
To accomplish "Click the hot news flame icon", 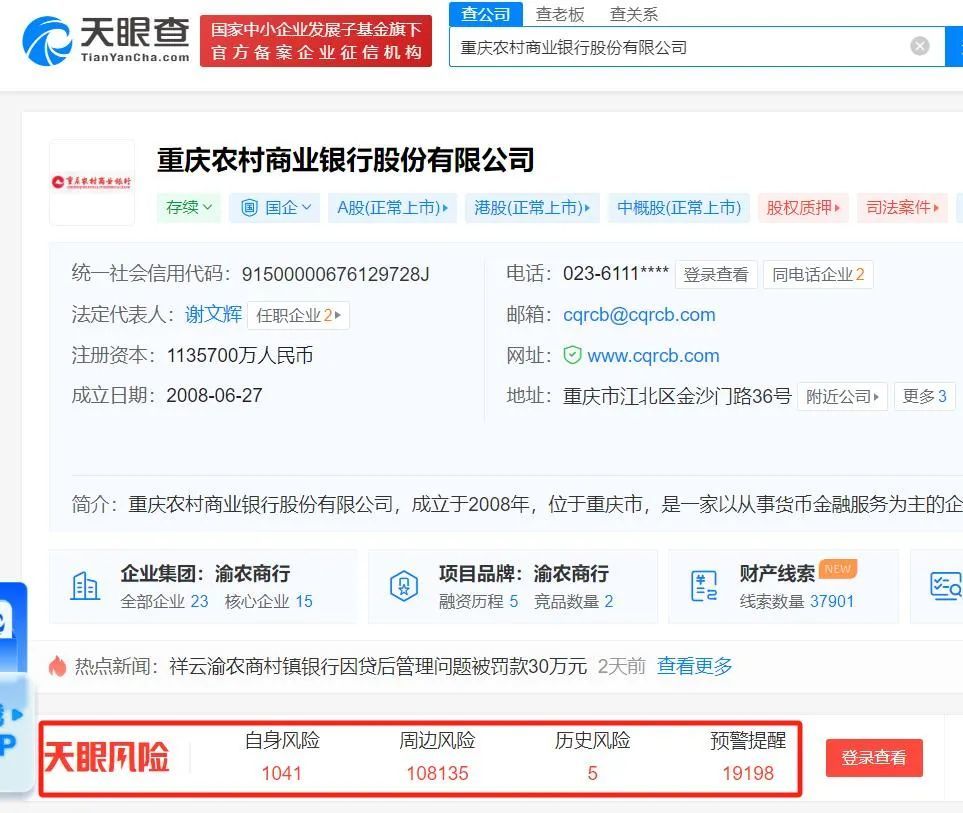I will (x=57, y=666).
